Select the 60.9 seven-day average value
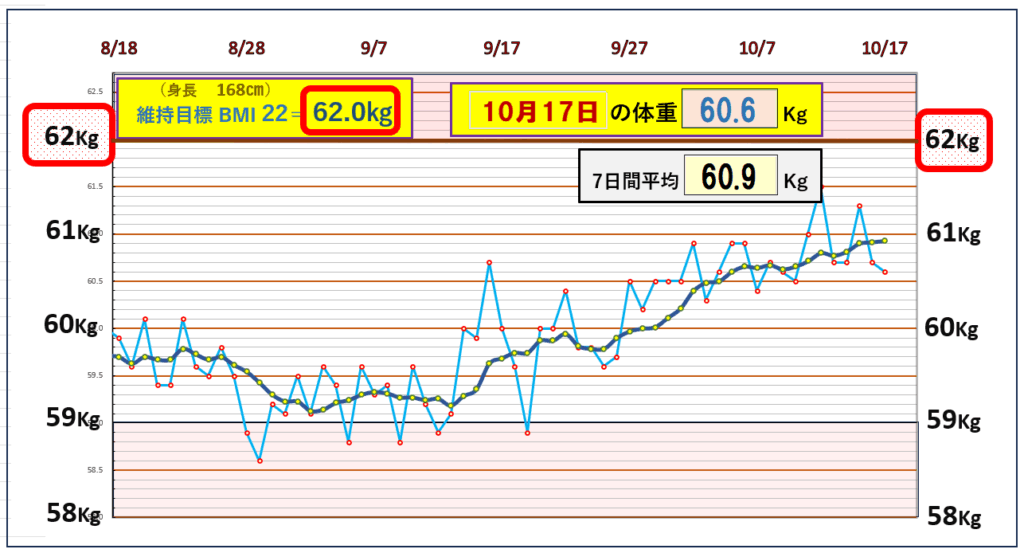 pos(730,179)
